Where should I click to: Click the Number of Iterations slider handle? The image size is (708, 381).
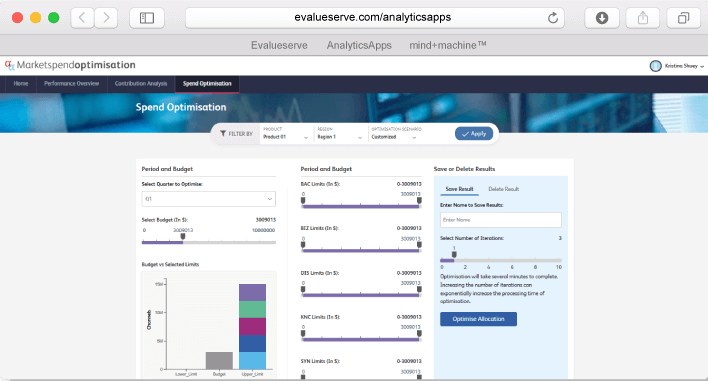454,255
